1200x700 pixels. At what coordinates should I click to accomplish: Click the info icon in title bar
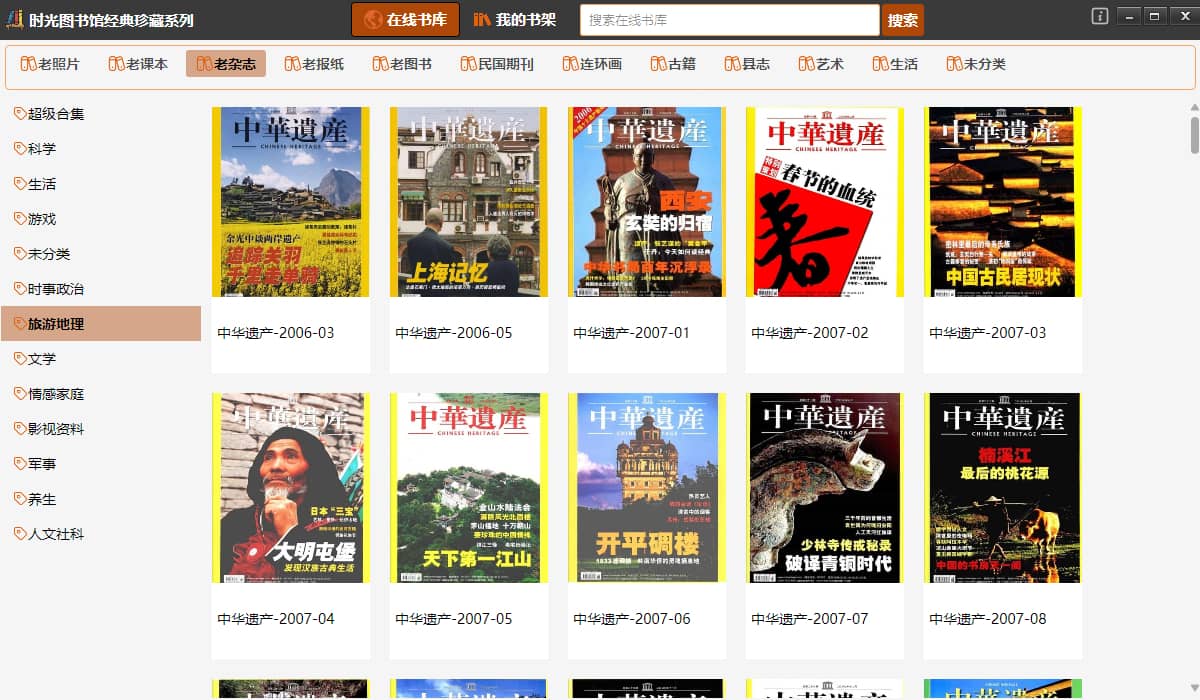click(1099, 16)
